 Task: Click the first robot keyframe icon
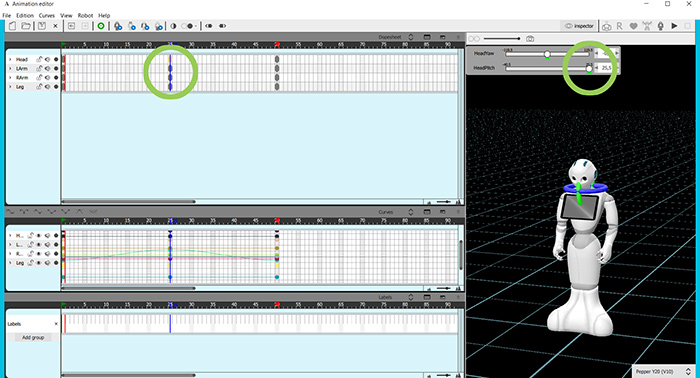pyautogui.click(x=118, y=26)
